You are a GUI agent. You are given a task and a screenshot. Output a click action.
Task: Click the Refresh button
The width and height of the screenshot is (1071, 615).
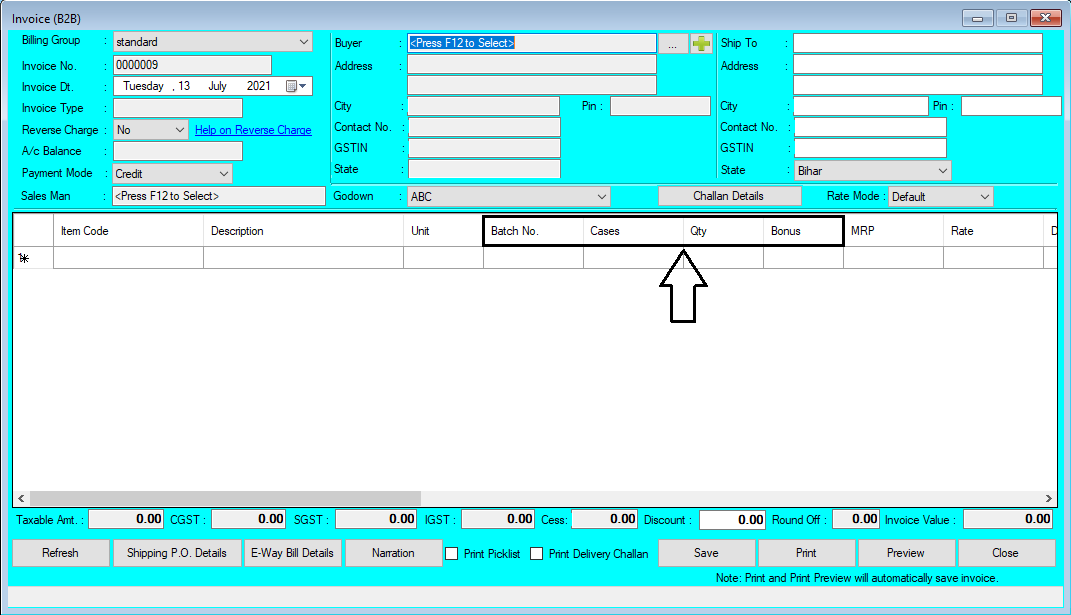(x=60, y=553)
